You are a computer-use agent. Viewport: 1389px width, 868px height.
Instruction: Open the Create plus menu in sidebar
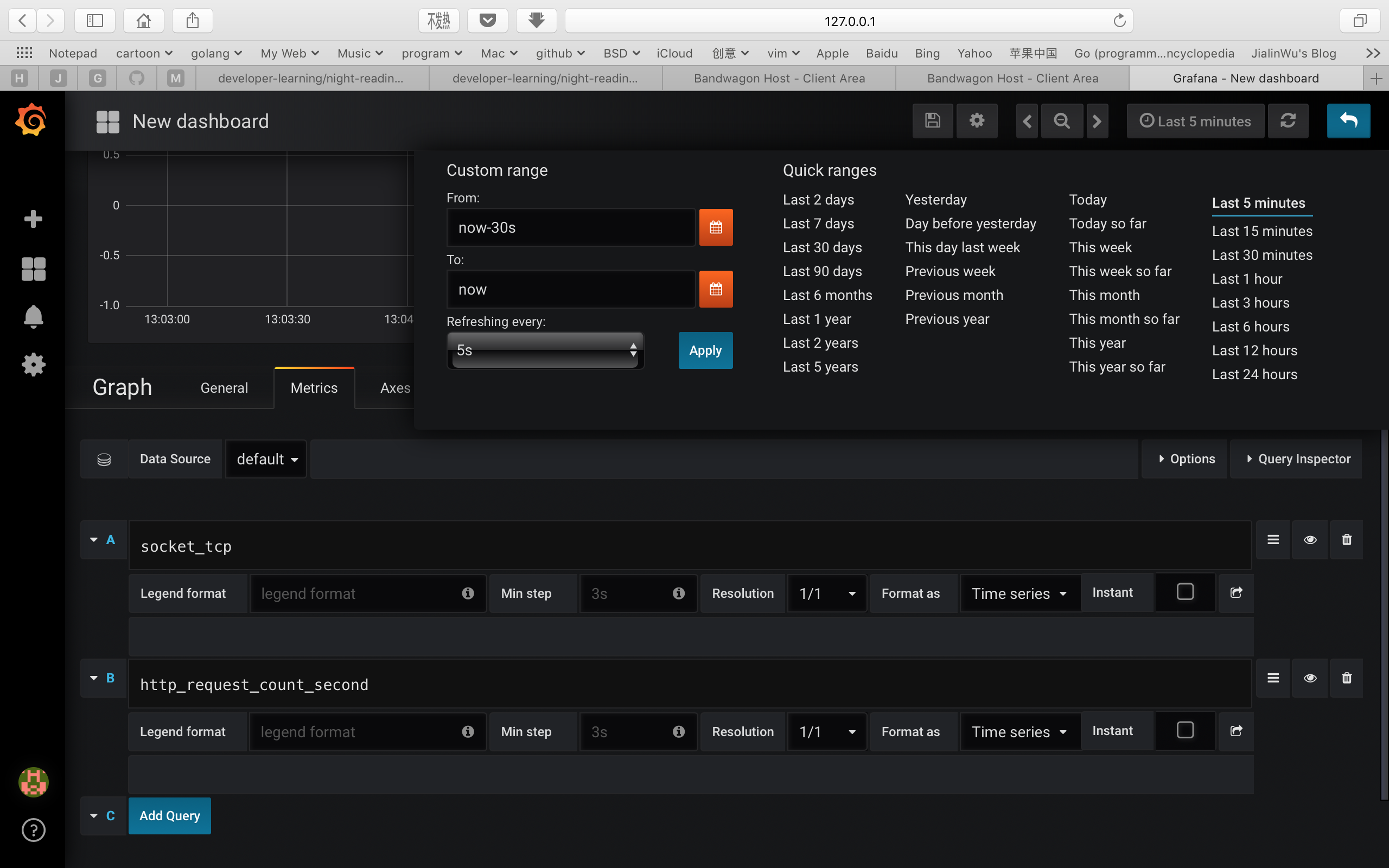pyautogui.click(x=33, y=219)
